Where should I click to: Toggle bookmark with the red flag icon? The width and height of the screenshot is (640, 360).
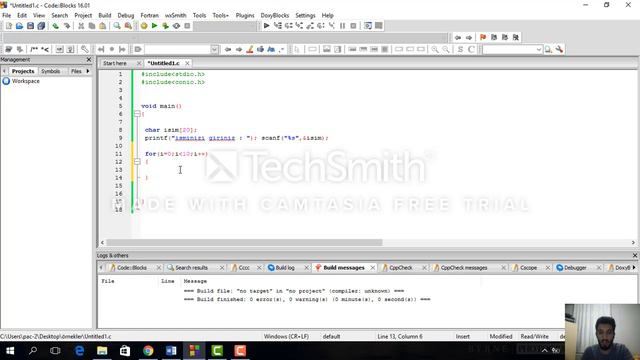point(483,38)
